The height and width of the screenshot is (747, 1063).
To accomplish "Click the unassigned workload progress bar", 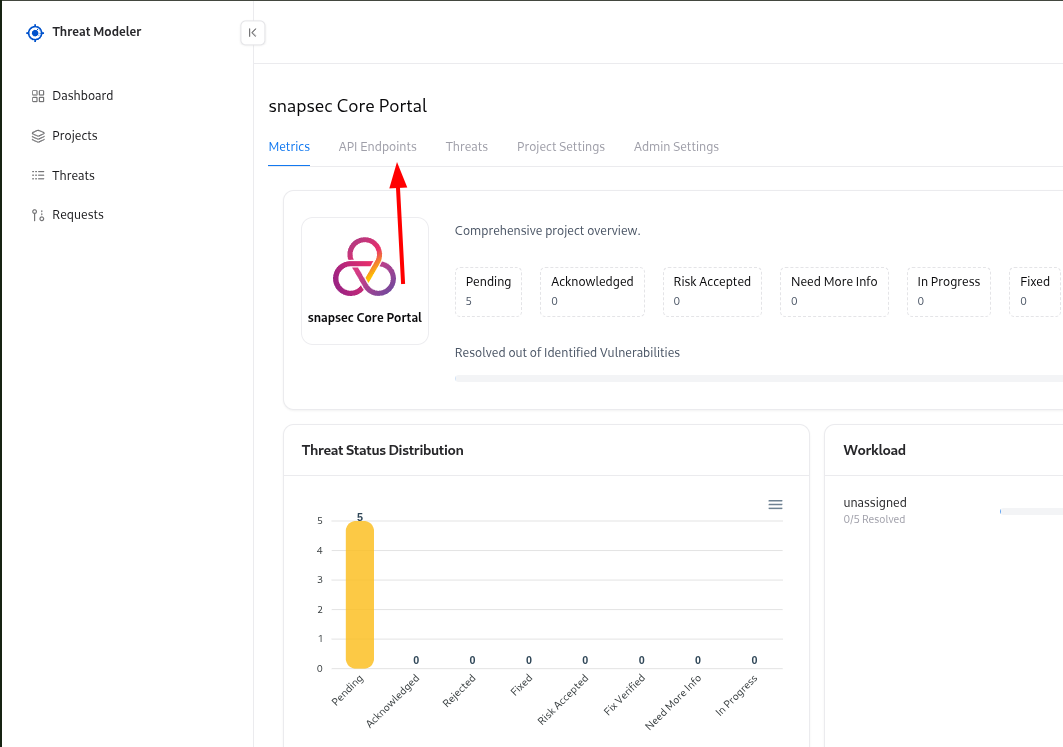I will pyautogui.click(x=1031, y=511).
